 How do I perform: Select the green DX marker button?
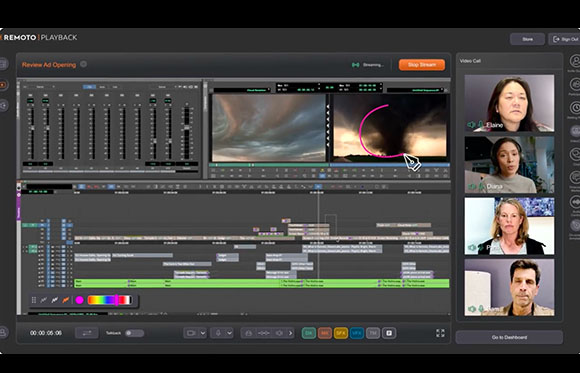click(308, 333)
